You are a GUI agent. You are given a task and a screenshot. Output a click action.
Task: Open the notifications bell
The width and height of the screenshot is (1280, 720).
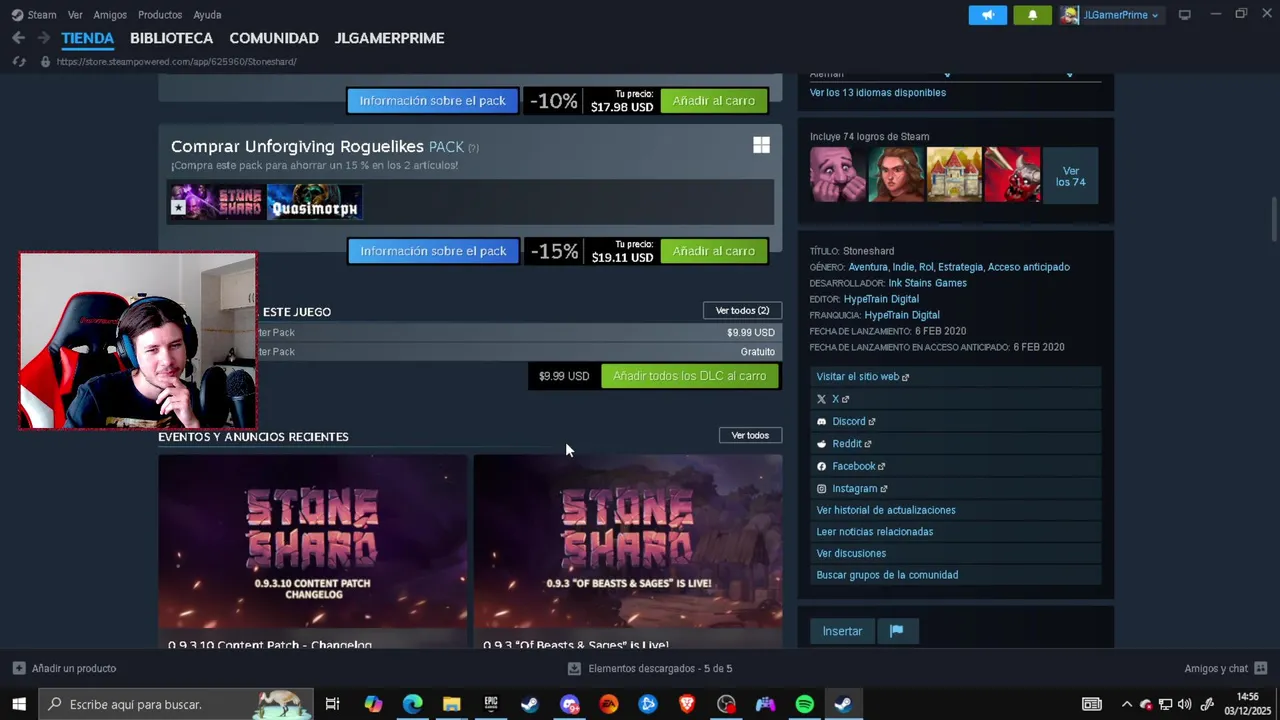[1032, 15]
